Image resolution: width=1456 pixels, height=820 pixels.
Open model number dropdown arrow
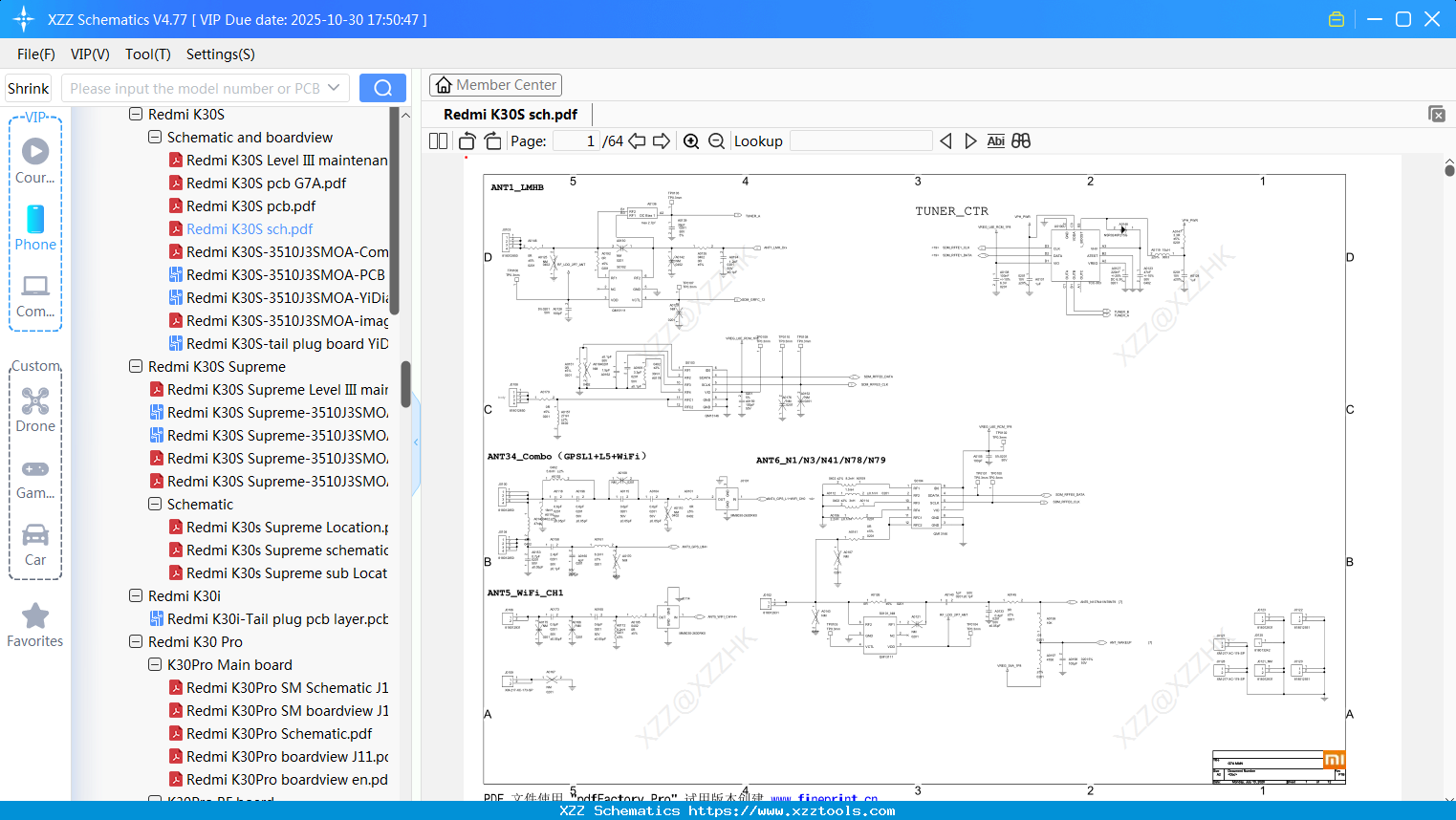[x=334, y=88]
